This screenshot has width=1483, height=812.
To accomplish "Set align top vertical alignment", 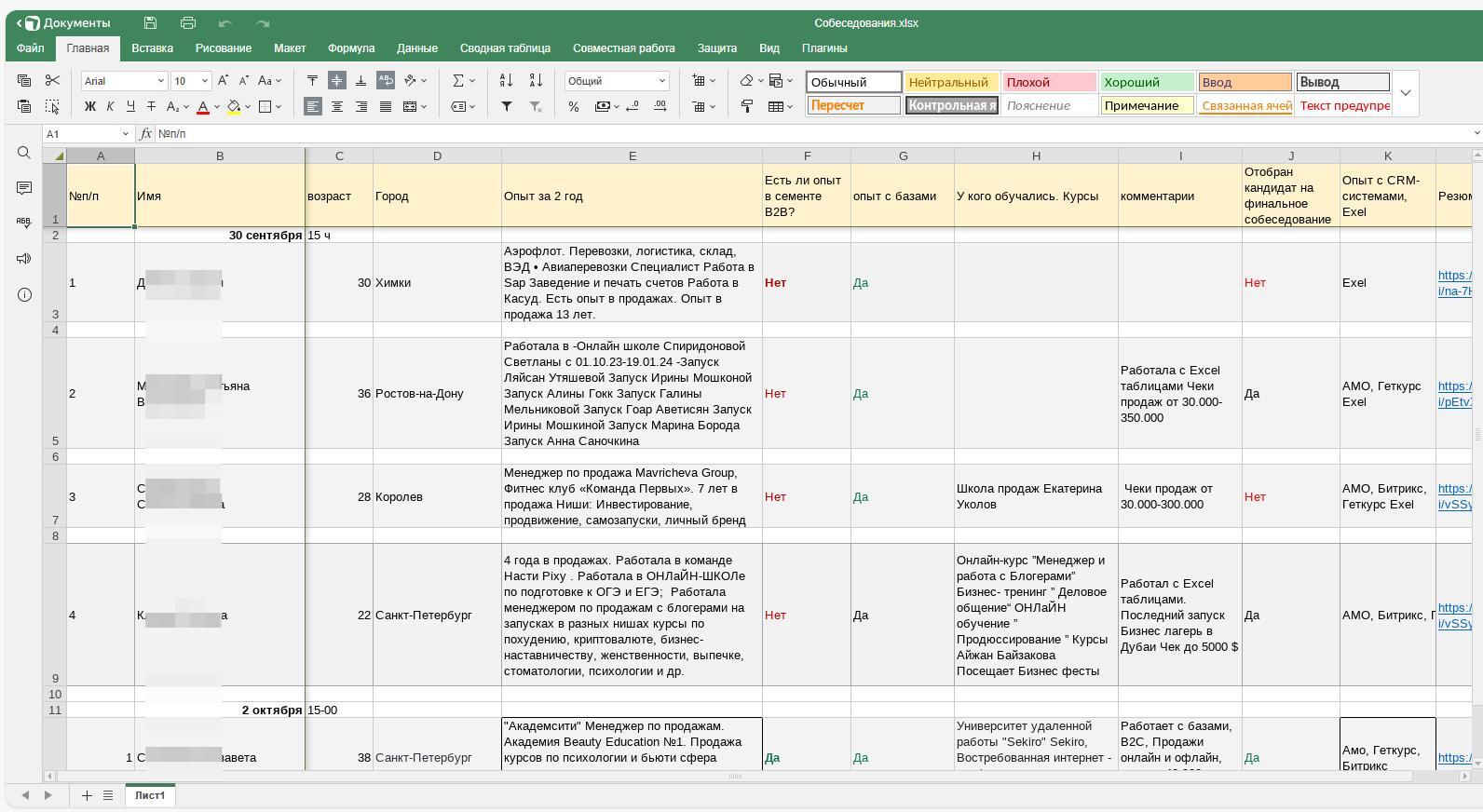I will (313, 81).
